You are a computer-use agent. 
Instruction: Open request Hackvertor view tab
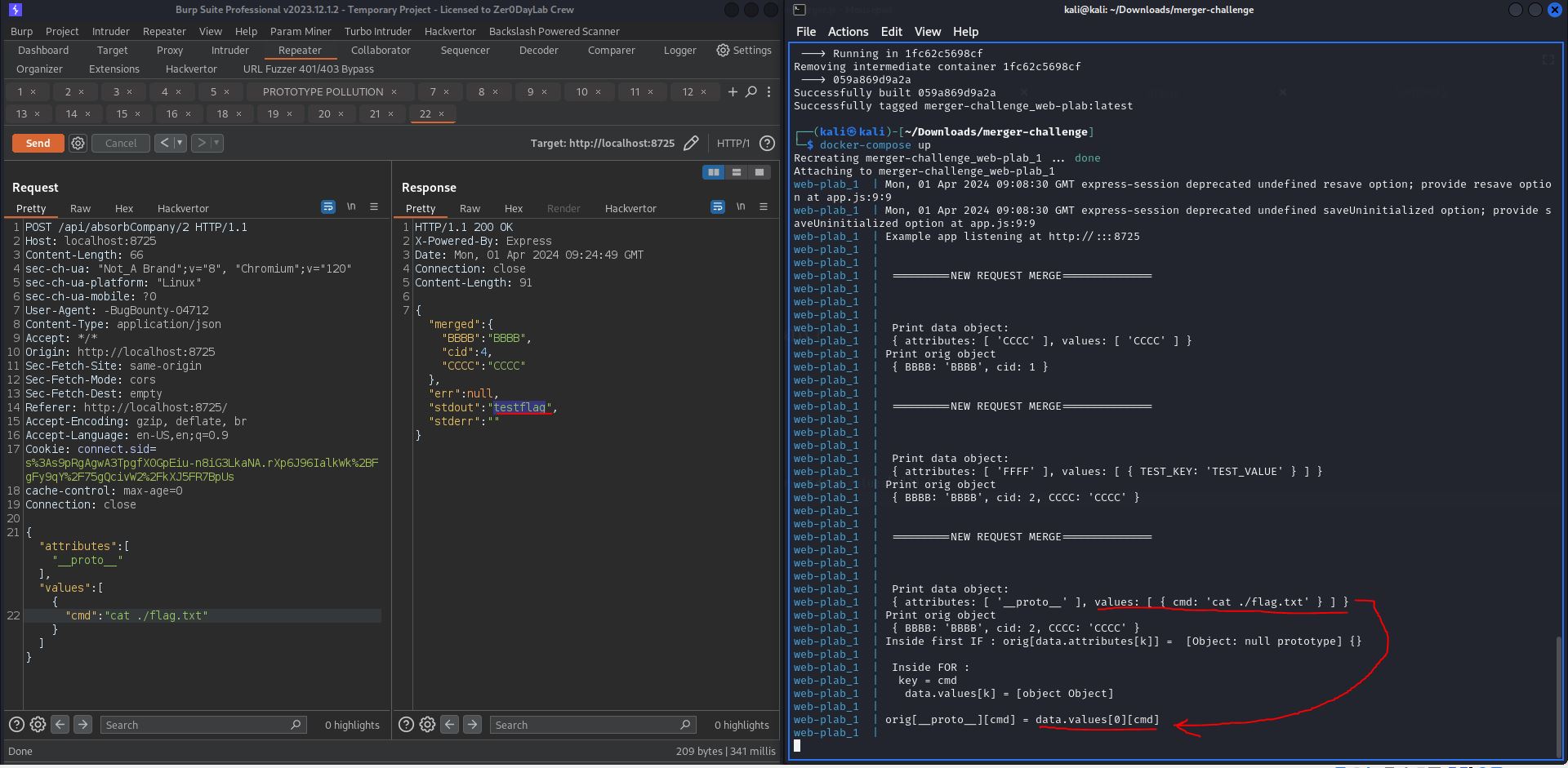tap(183, 208)
